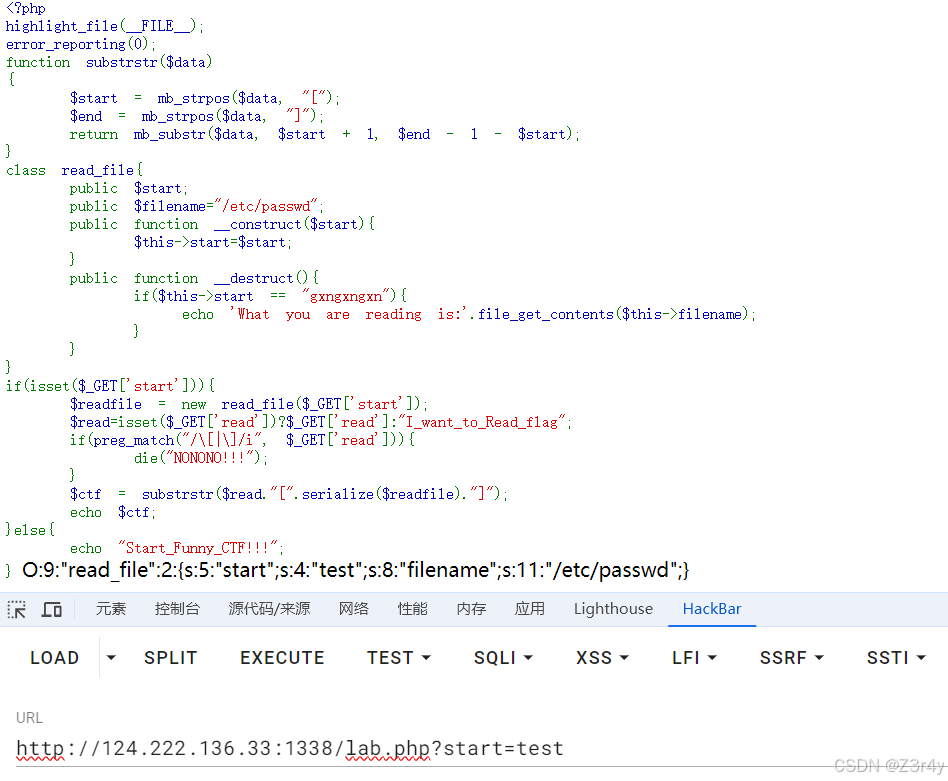Click the "Start_Funny_CTF!!!" string
The width and height of the screenshot is (948, 781).
(198, 548)
